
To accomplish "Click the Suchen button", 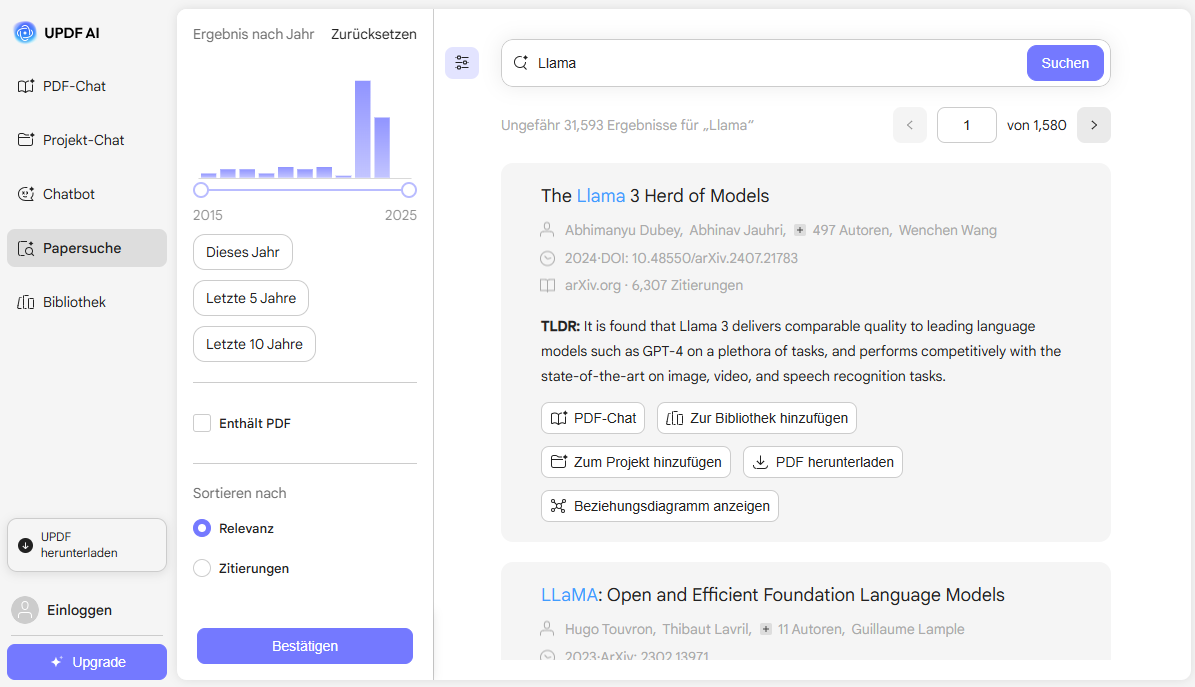I will pos(1065,63).
